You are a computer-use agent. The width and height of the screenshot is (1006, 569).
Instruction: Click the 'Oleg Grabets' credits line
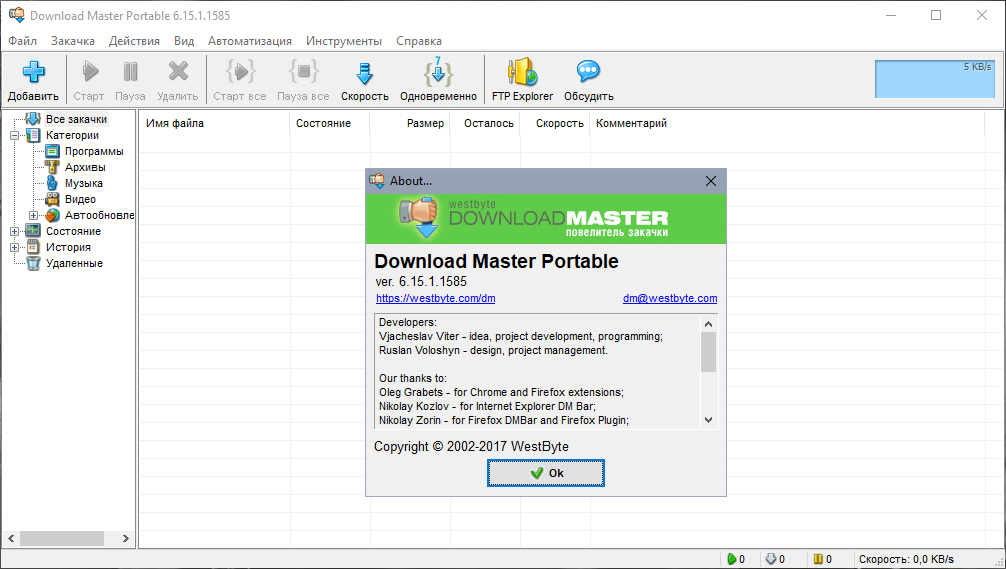point(501,392)
